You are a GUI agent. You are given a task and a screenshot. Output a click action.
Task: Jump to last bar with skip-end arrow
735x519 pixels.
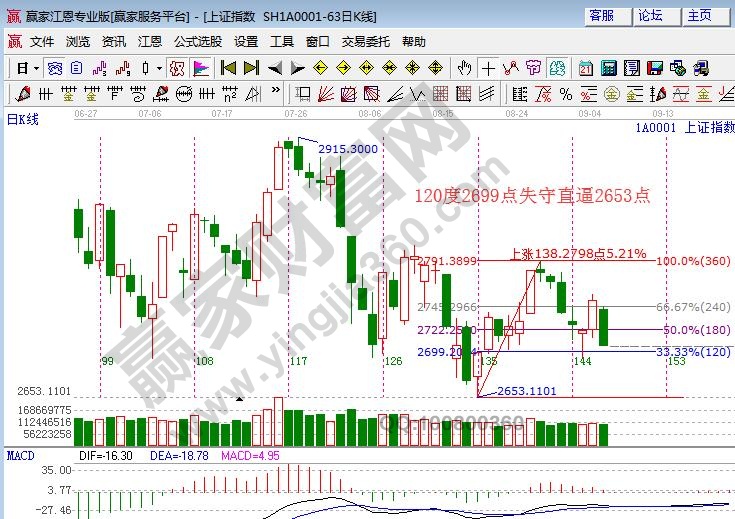point(250,68)
